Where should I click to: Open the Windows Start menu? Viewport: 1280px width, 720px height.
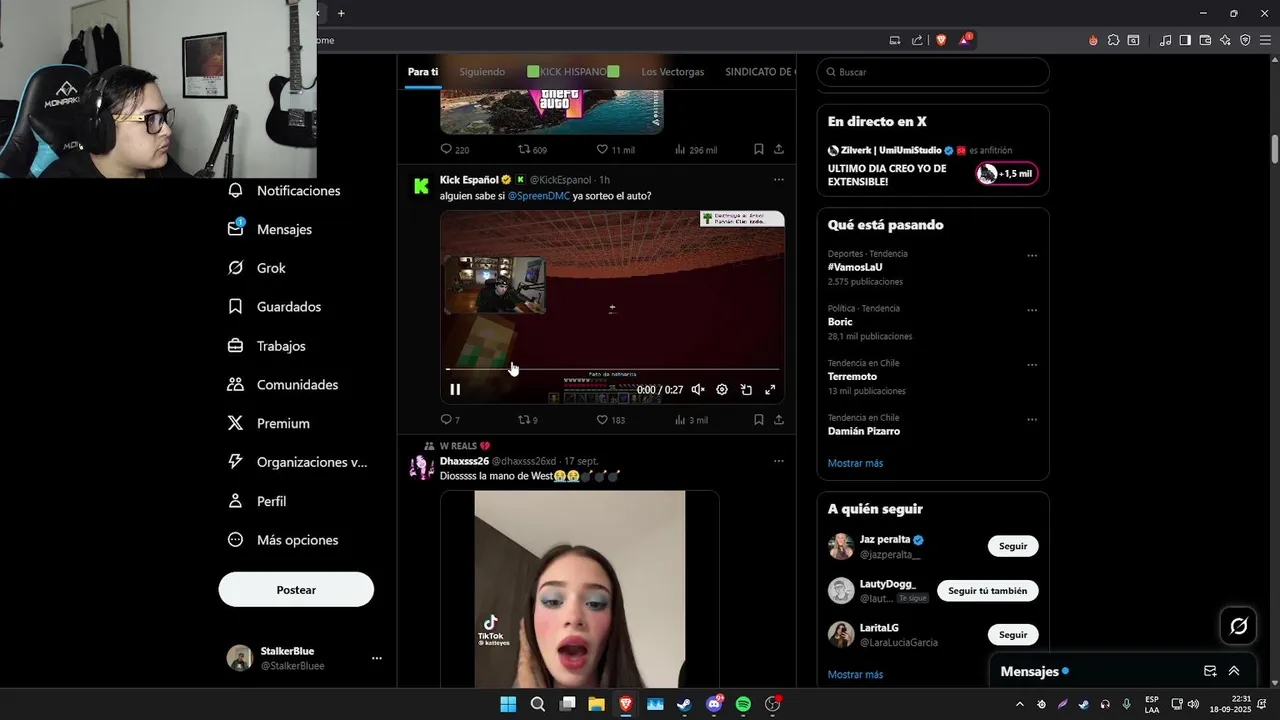pos(508,704)
